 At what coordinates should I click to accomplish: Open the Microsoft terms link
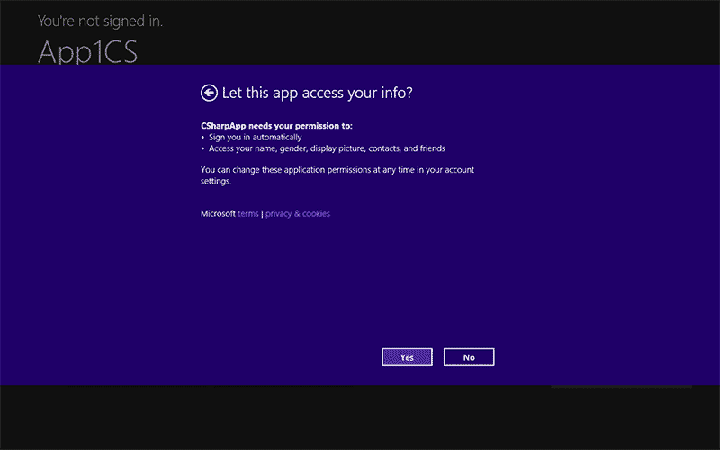(248, 214)
